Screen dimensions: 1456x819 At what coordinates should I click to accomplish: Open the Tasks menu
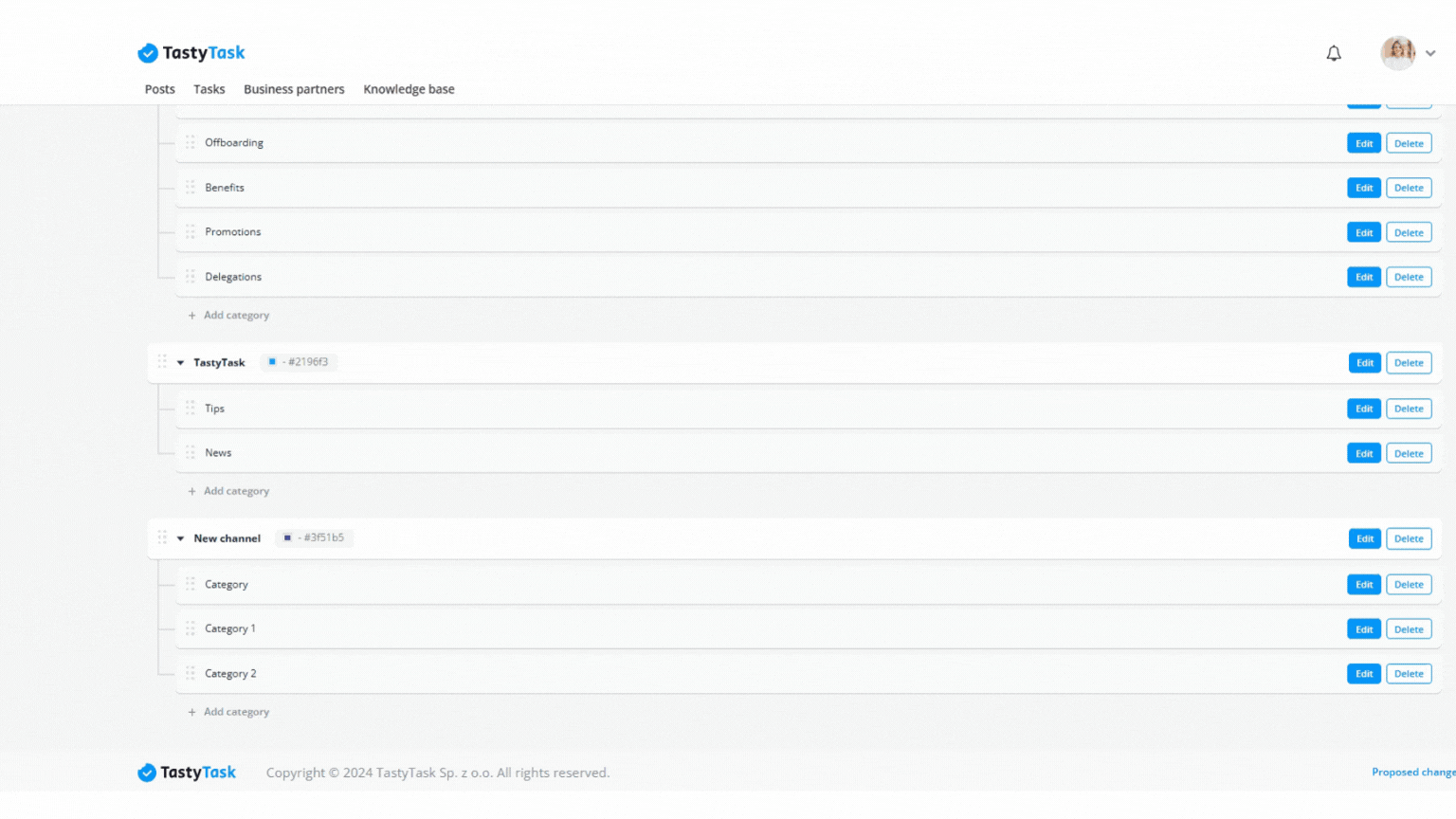click(209, 89)
